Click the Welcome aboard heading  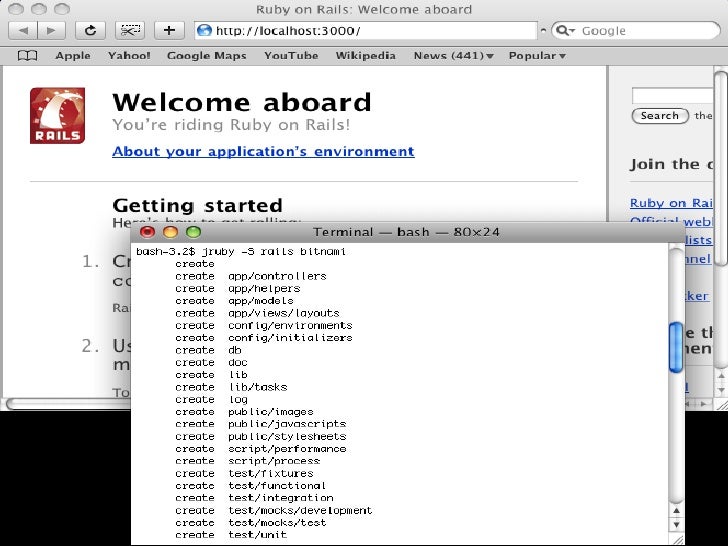[242, 102]
